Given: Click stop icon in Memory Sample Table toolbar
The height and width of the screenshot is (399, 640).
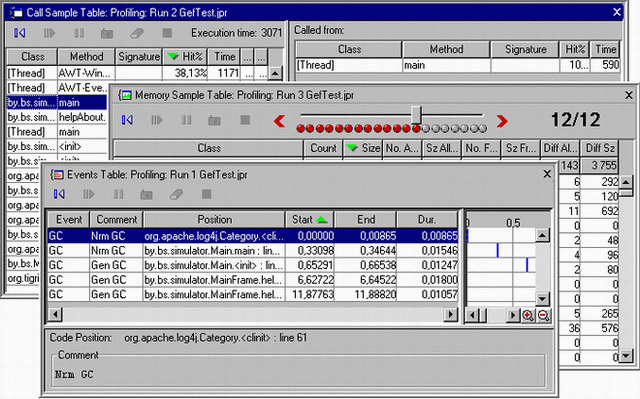Looking at the screenshot, I should pos(245,120).
